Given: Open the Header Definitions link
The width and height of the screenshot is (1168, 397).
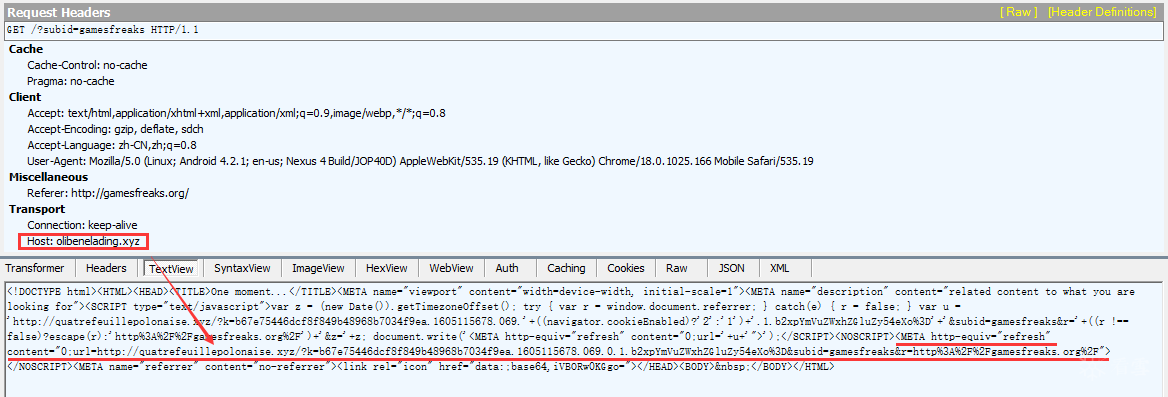Looking at the screenshot, I should tap(1102, 12).
